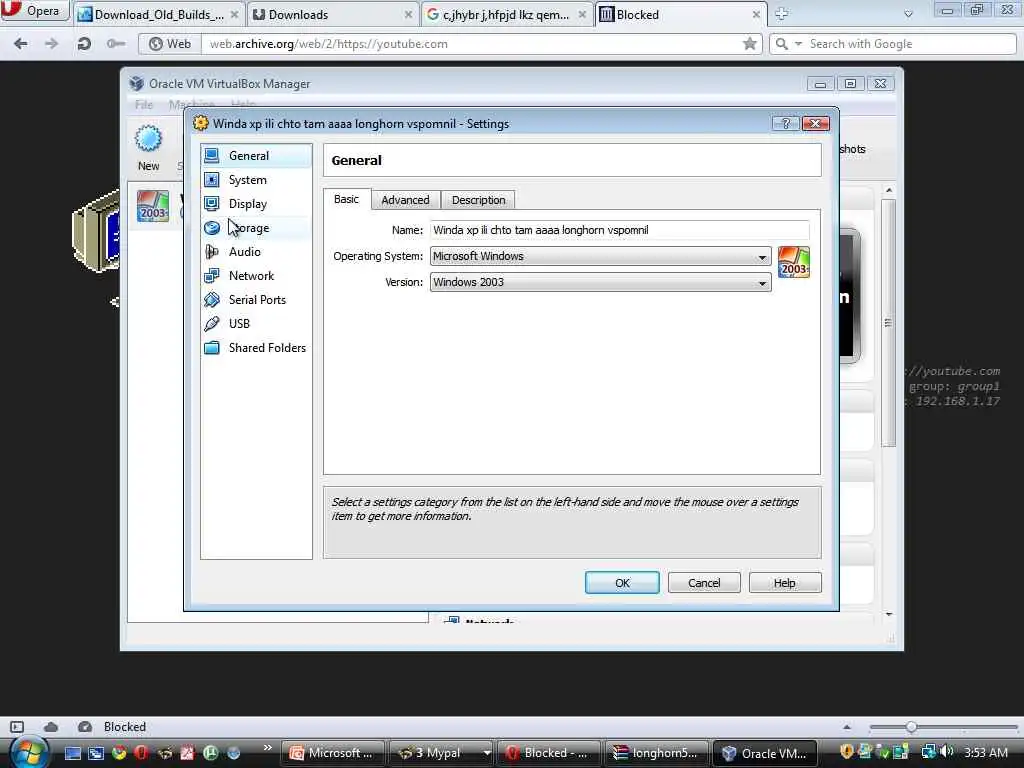Open the search engine dropdown arrow
This screenshot has width=1024, height=768.
798,44
